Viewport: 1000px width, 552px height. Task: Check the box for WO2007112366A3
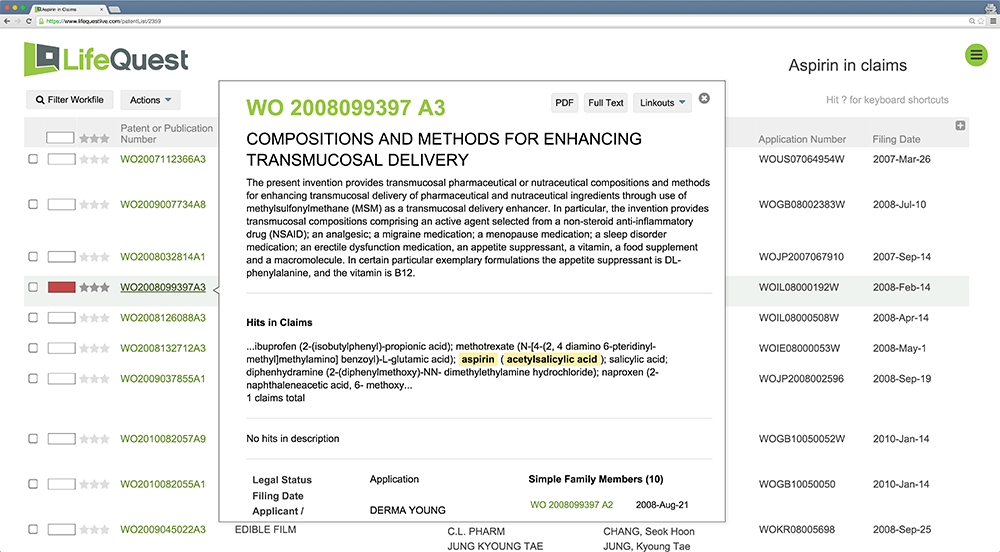pos(33,159)
